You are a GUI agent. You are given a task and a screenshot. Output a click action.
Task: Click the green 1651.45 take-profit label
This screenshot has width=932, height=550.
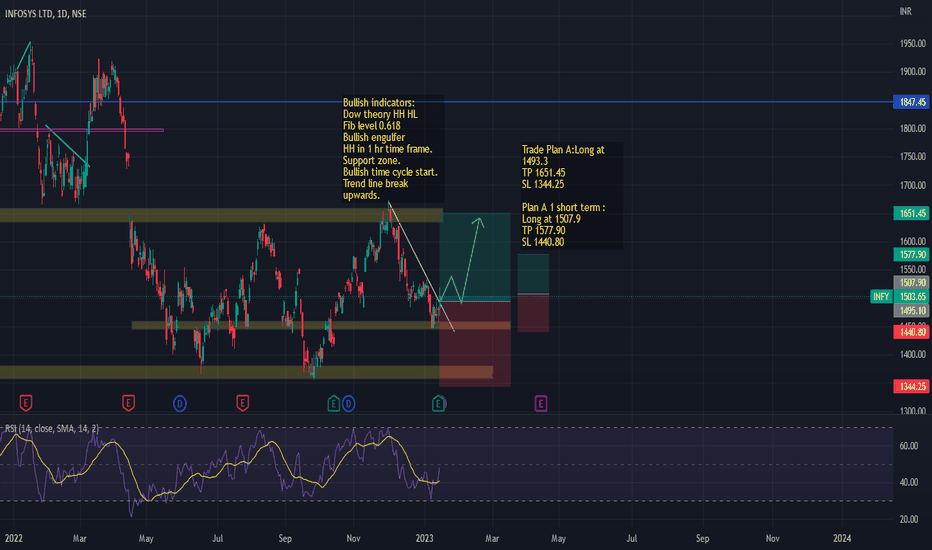(x=912, y=213)
